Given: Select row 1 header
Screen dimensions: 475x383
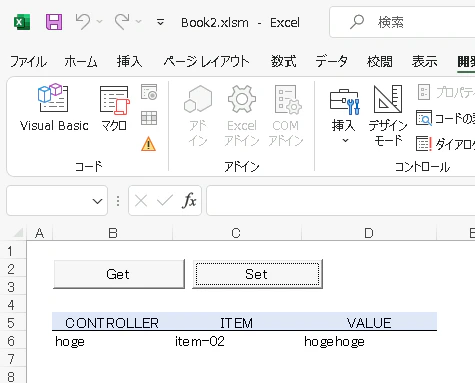Looking at the screenshot, I should [x=13, y=251].
